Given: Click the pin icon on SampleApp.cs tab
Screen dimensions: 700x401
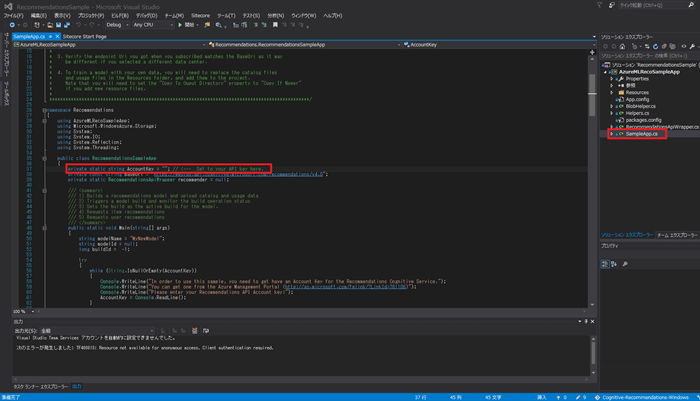Looking at the screenshot, I should [50, 37].
